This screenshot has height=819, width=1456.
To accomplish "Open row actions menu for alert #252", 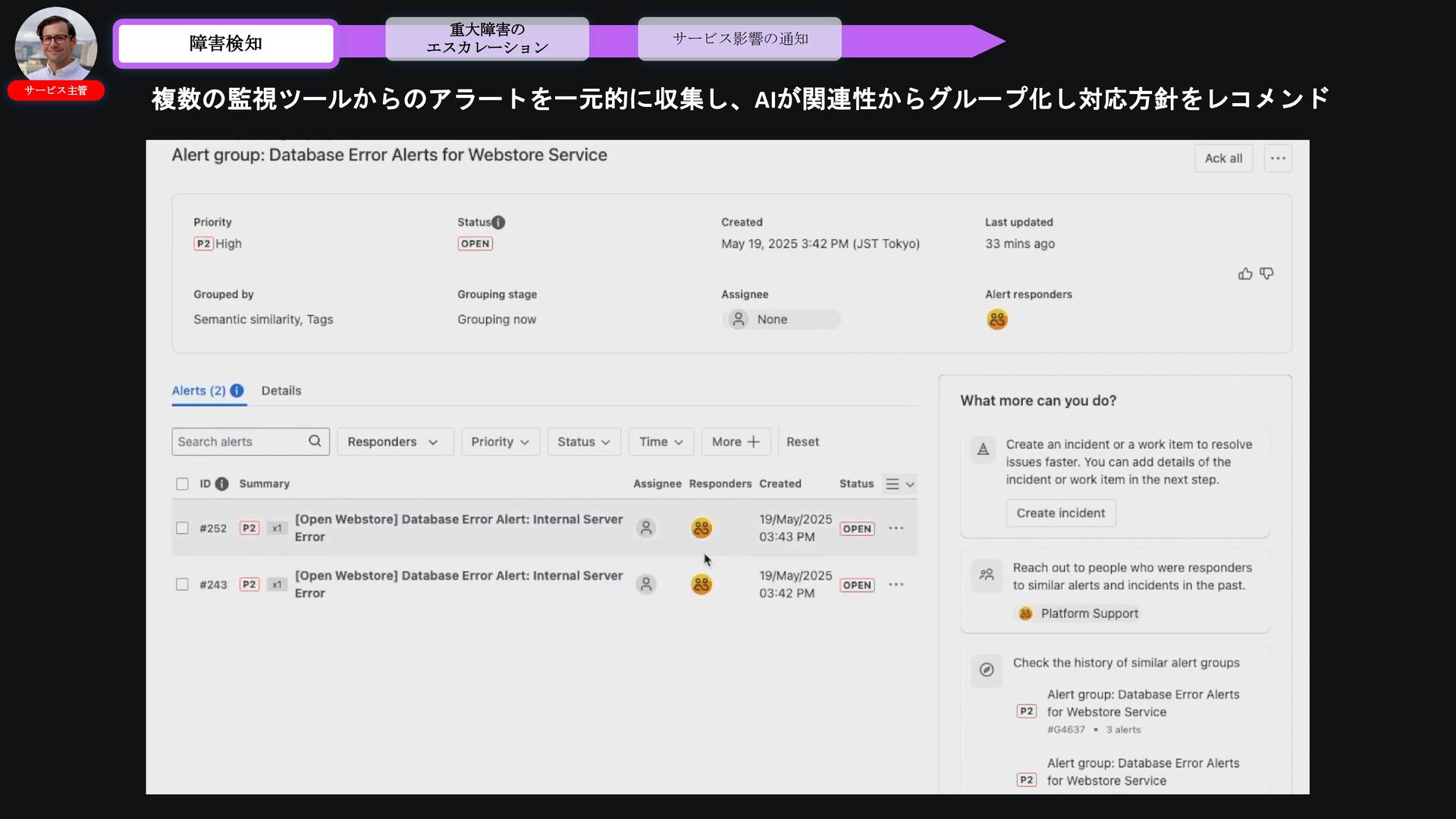I will [x=896, y=529].
